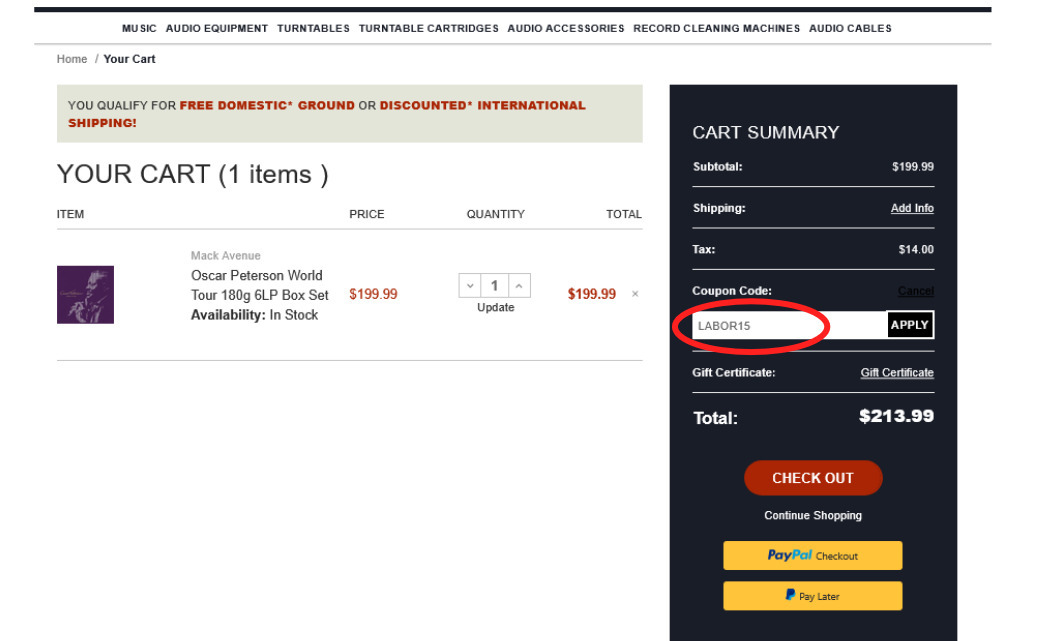Pay with PayPal Checkout button
The height and width of the screenshot is (641, 1047).
813,556
